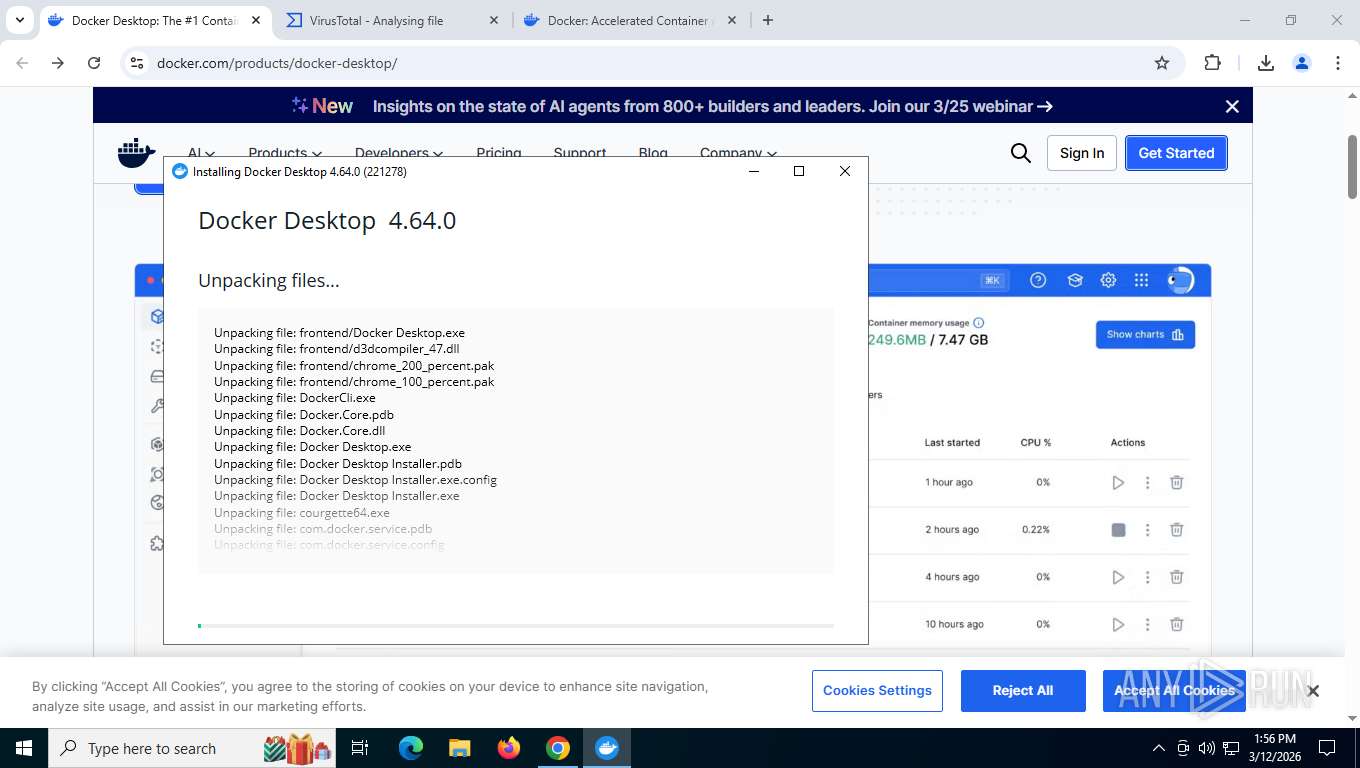
Task: Open the learning center cap icon
Action: (x=1075, y=280)
